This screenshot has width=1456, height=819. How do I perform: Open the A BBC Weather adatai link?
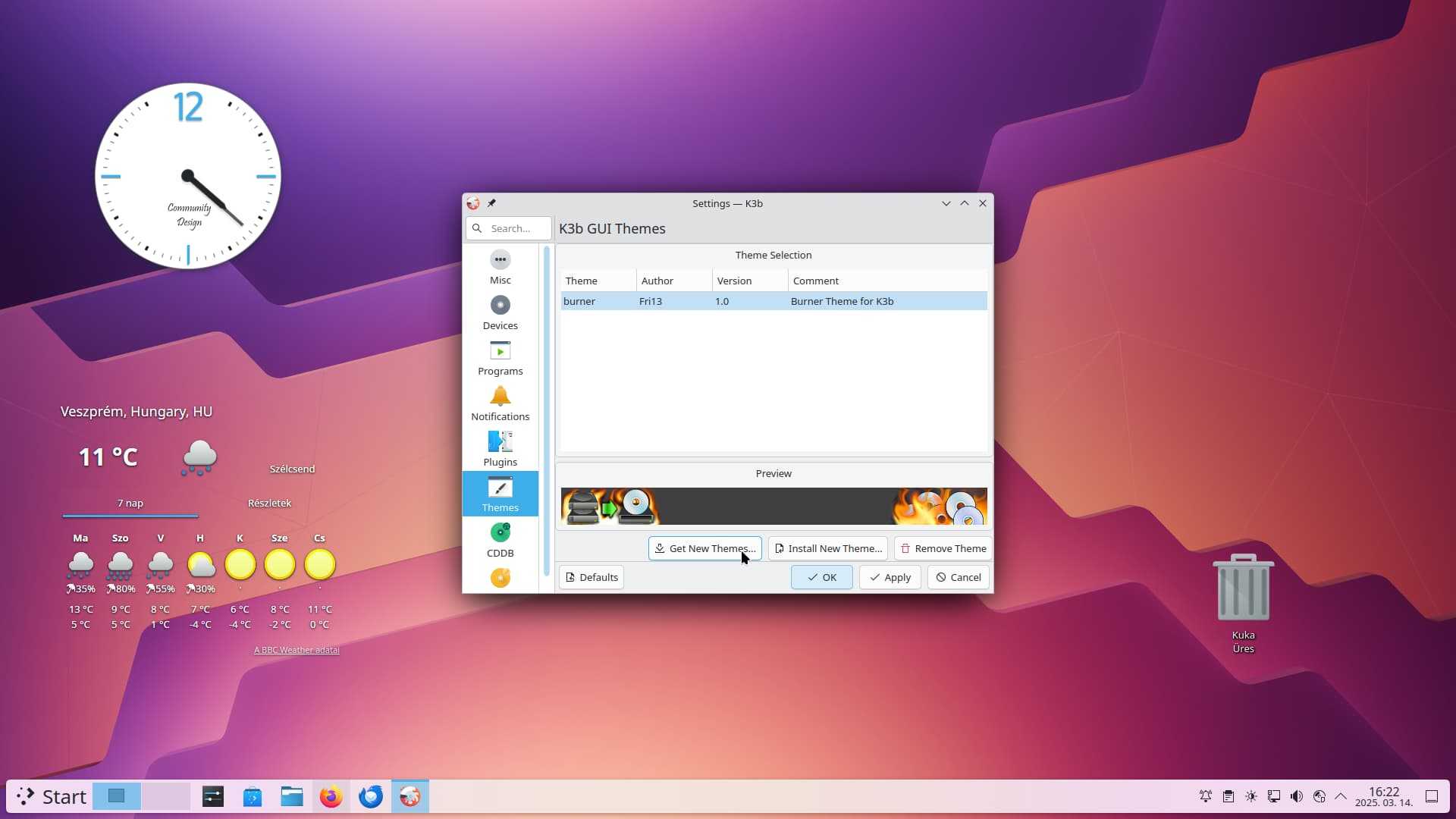(297, 650)
